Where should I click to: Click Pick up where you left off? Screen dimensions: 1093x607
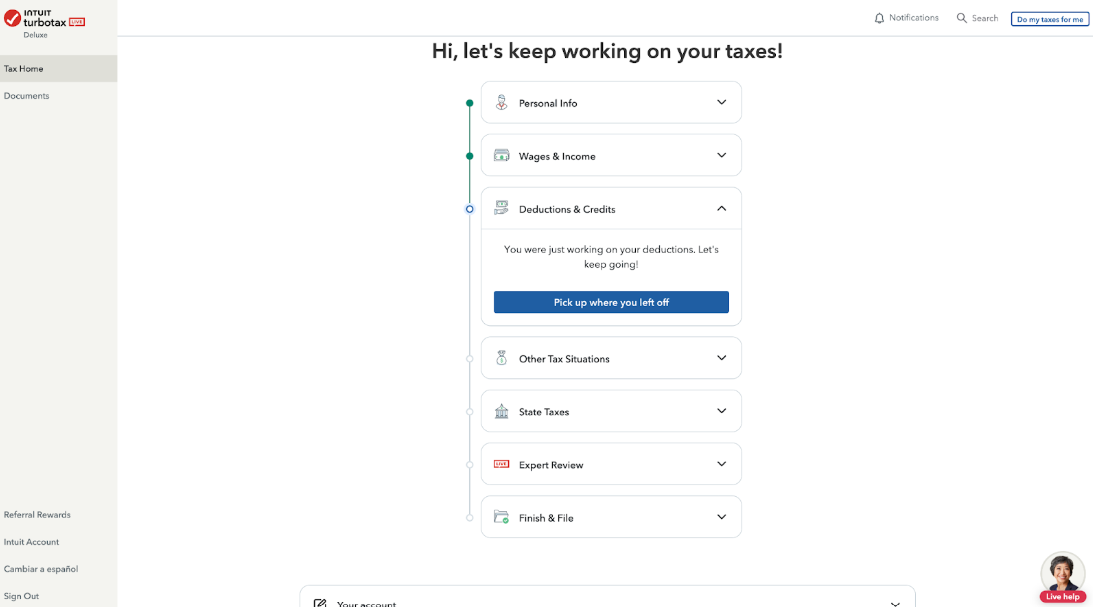611,301
